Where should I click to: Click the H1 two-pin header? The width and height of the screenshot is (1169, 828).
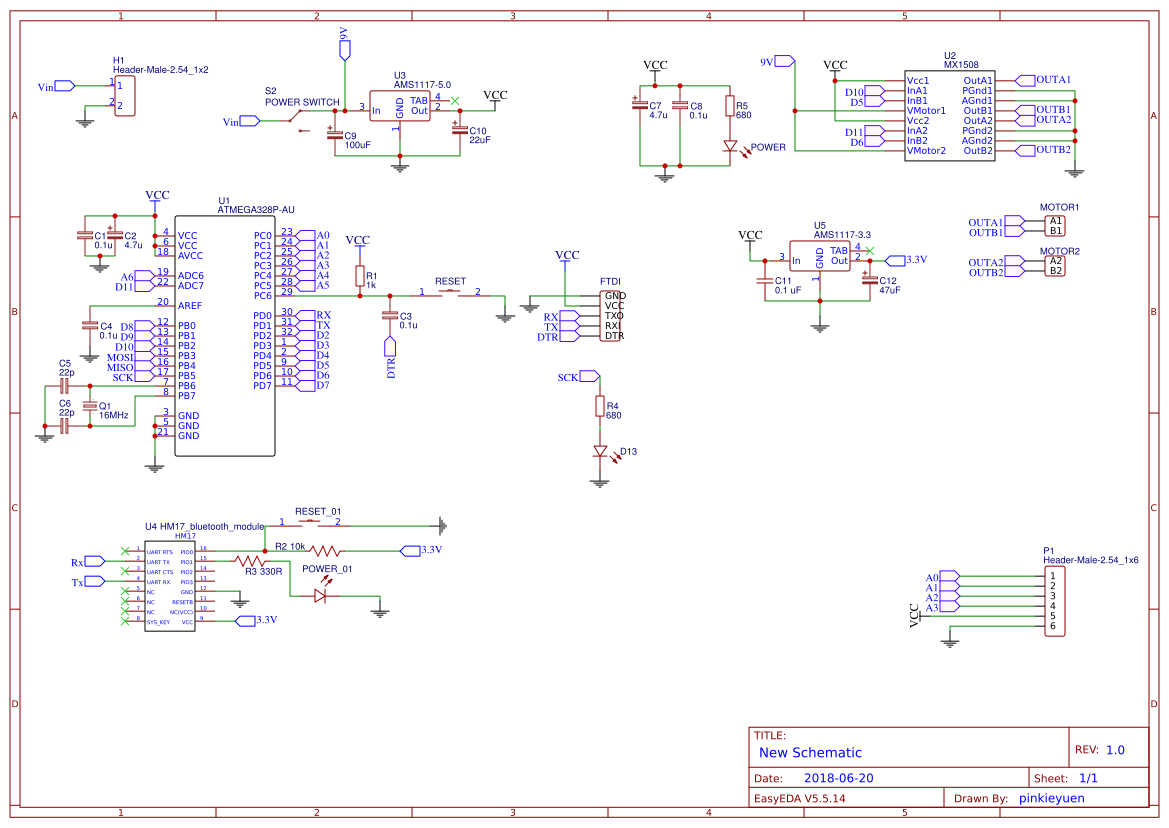pos(124,96)
